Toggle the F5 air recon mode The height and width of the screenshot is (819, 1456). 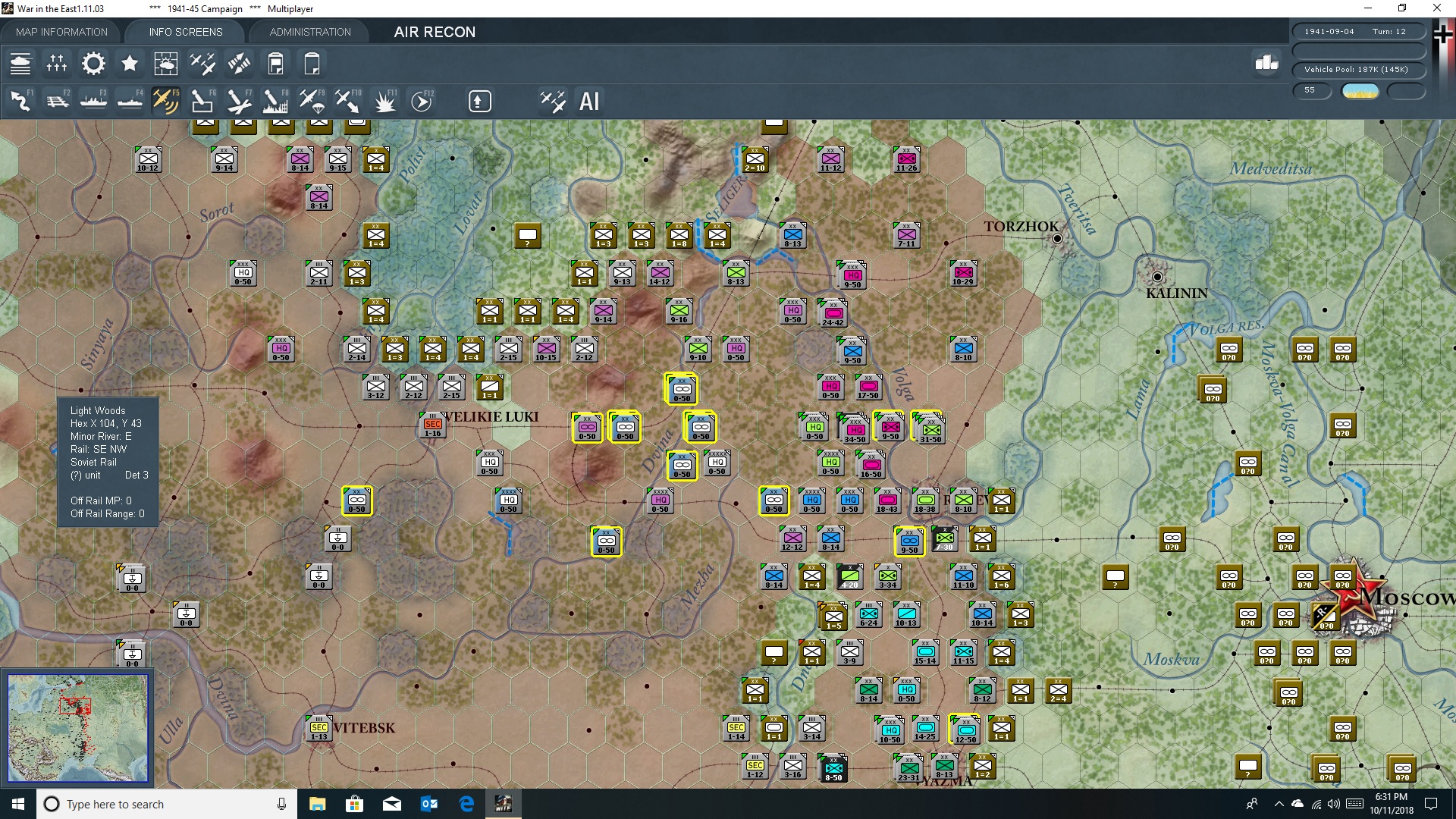[166, 101]
